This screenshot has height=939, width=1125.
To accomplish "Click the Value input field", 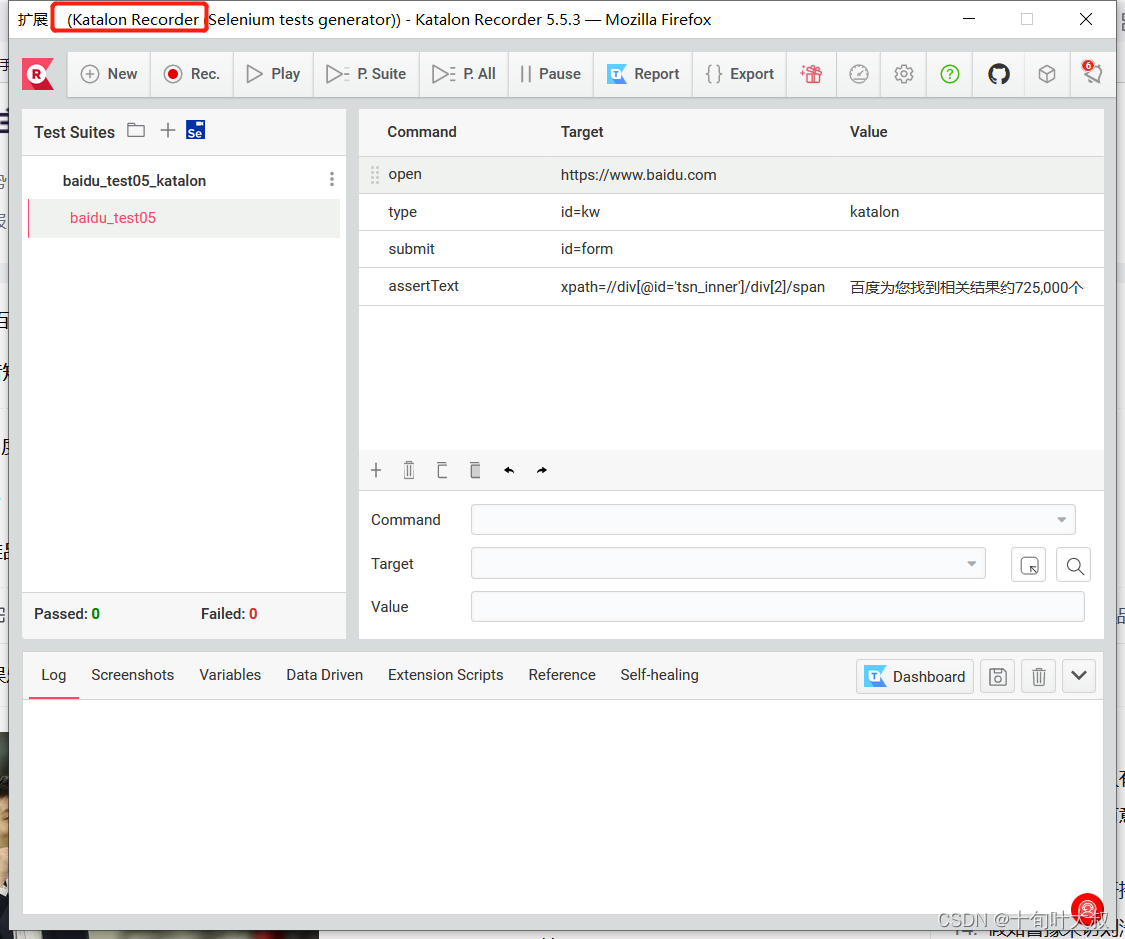I will [x=777, y=607].
